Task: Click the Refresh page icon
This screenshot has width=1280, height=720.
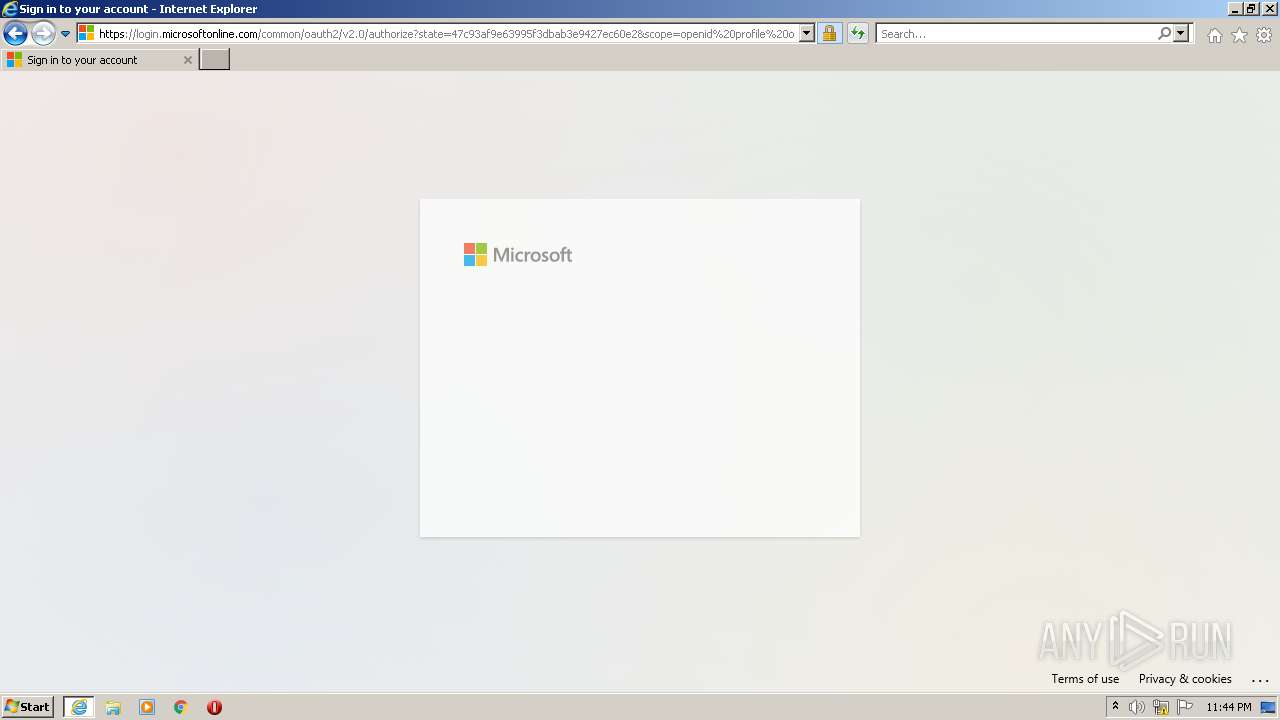Action: (x=858, y=34)
